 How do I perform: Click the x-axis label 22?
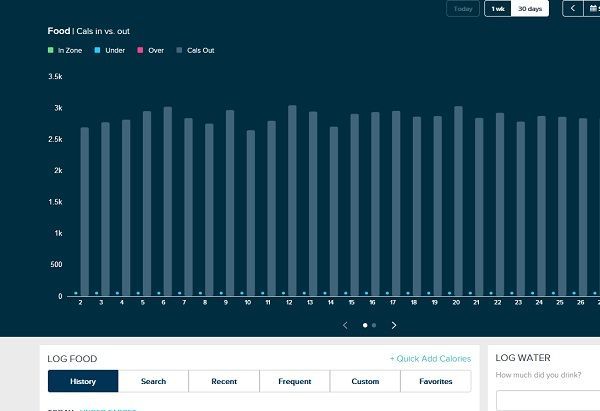click(x=497, y=302)
